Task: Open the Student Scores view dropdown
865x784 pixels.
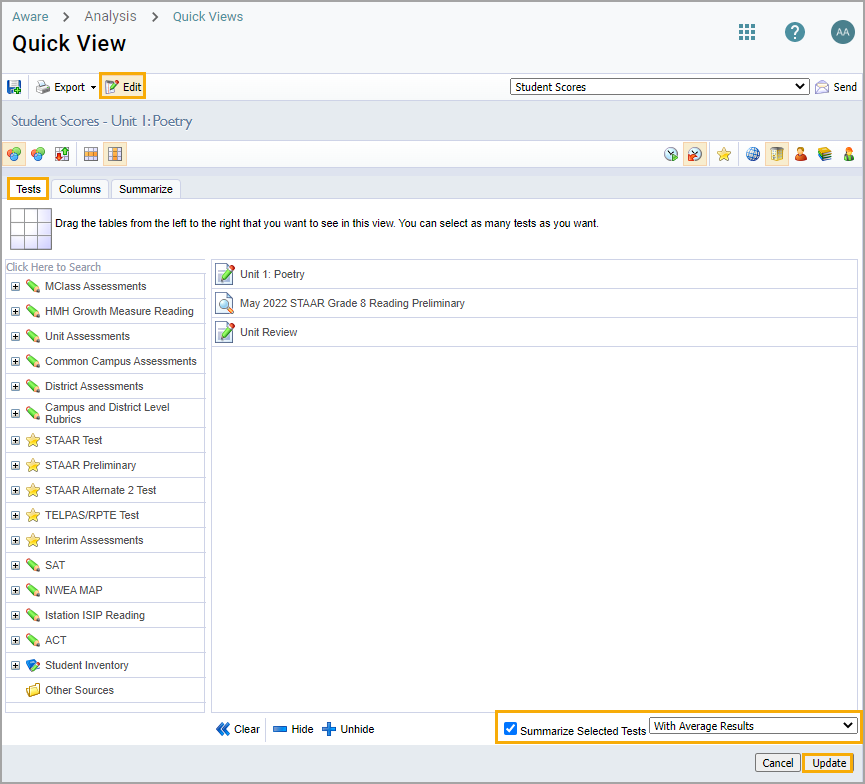Action: pyautogui.click(x=659, y=87)
